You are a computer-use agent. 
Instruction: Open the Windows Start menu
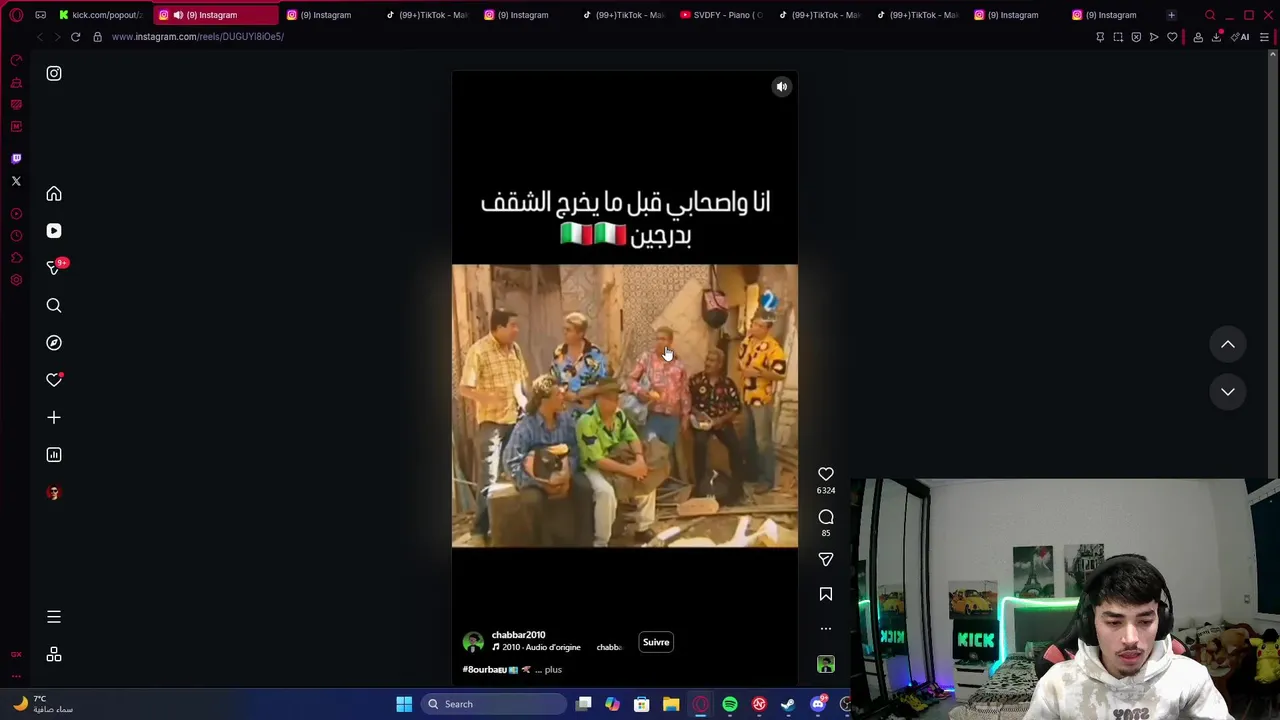(404, 704)
